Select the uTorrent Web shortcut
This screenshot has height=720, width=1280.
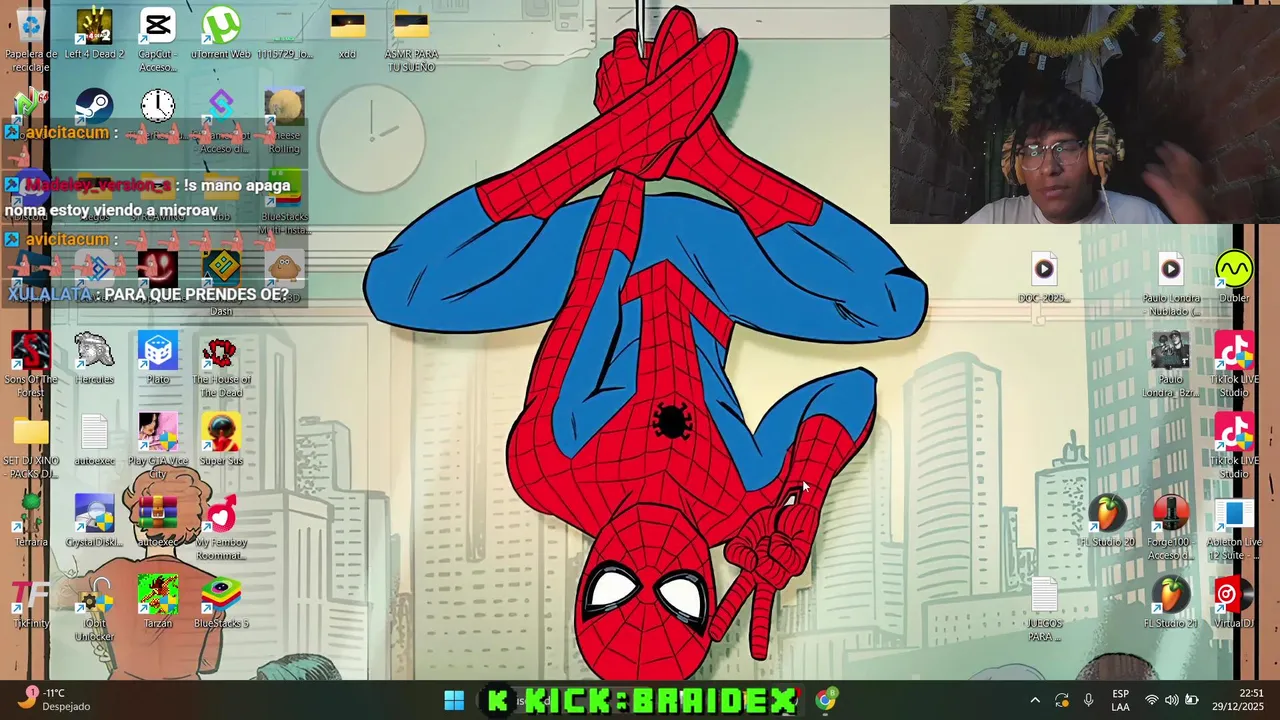point(221,26)
